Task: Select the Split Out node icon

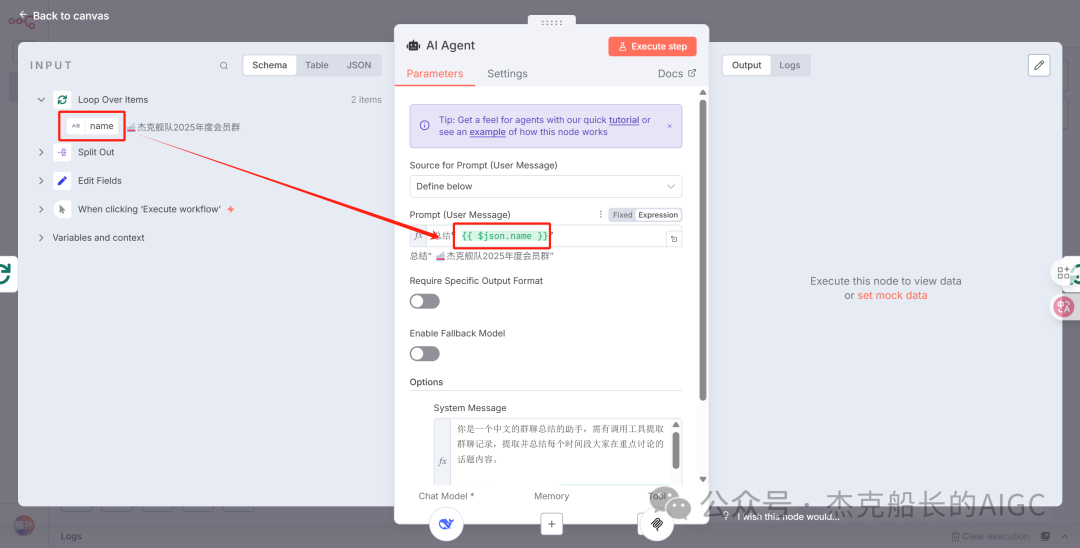Action: pyautogui.click(x=62, y=152)
